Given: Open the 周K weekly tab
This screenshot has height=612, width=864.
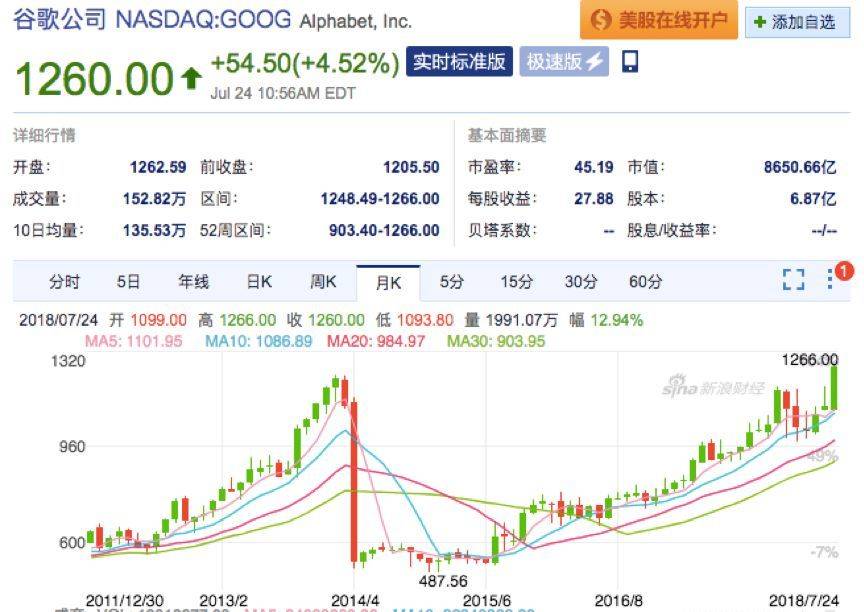Looking at the screenshot, I should [323, 281].
